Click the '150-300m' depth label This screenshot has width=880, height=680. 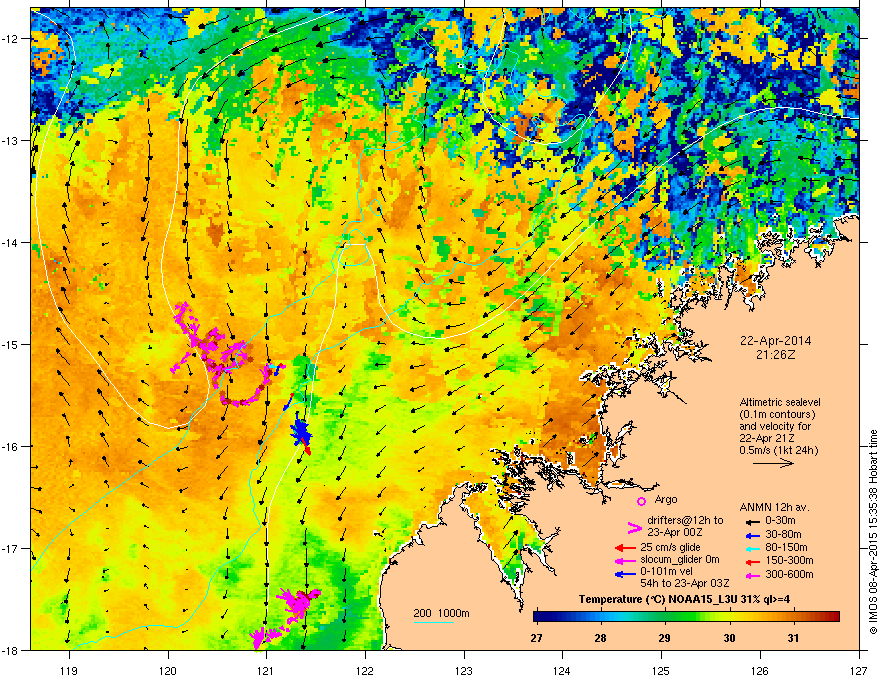[789, 560]
